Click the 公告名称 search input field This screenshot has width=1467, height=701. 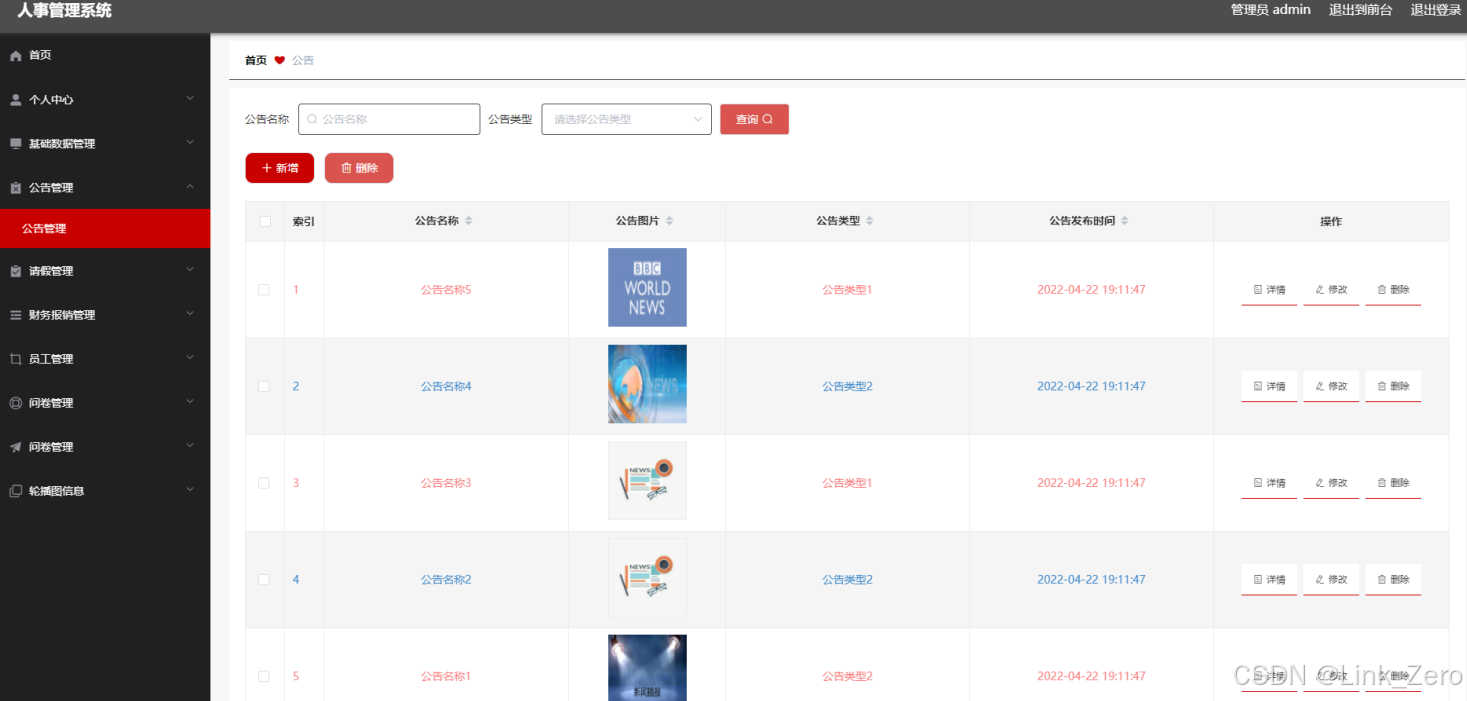point(389,119)
